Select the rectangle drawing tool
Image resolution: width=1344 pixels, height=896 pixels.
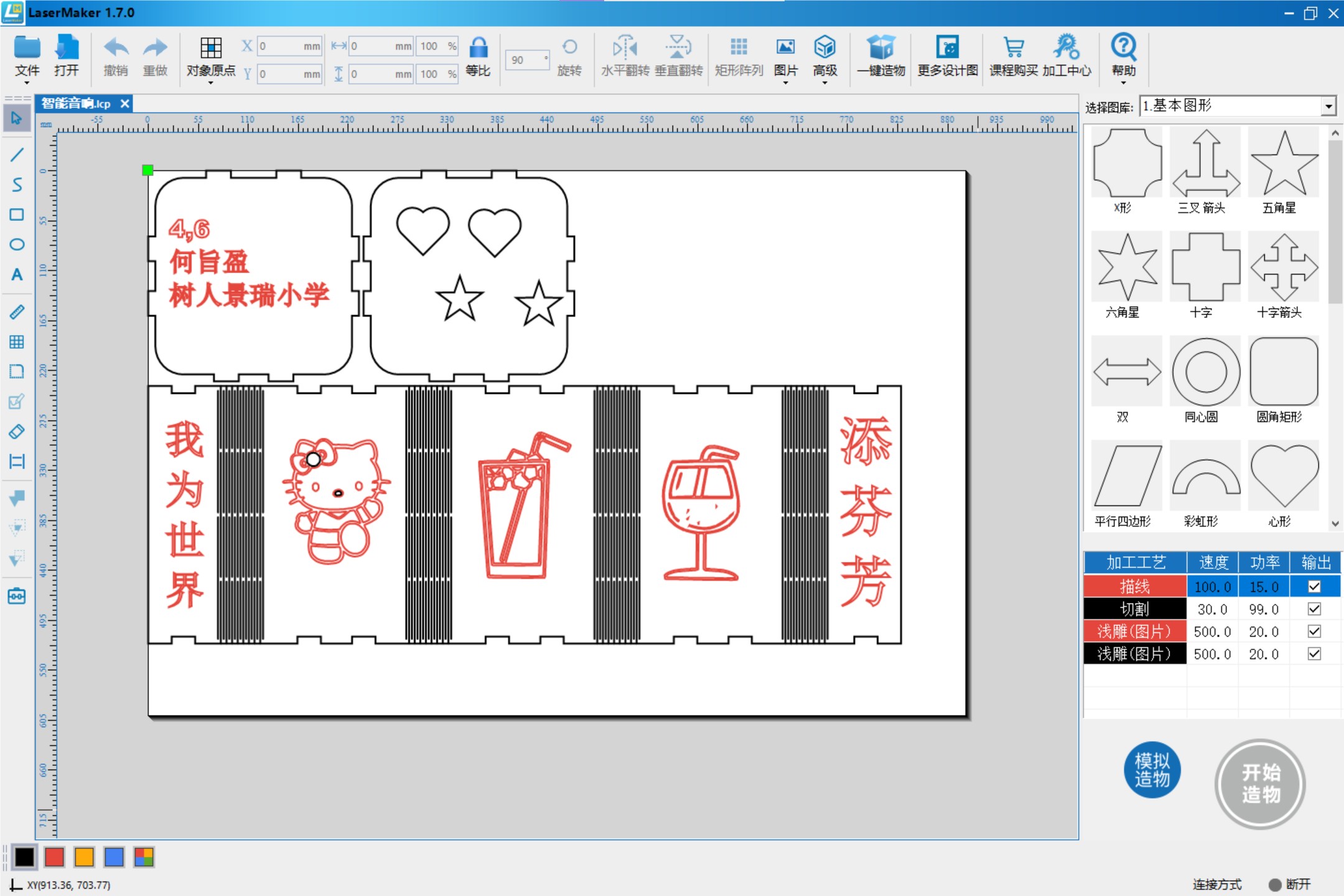click(x=17, y=215)
